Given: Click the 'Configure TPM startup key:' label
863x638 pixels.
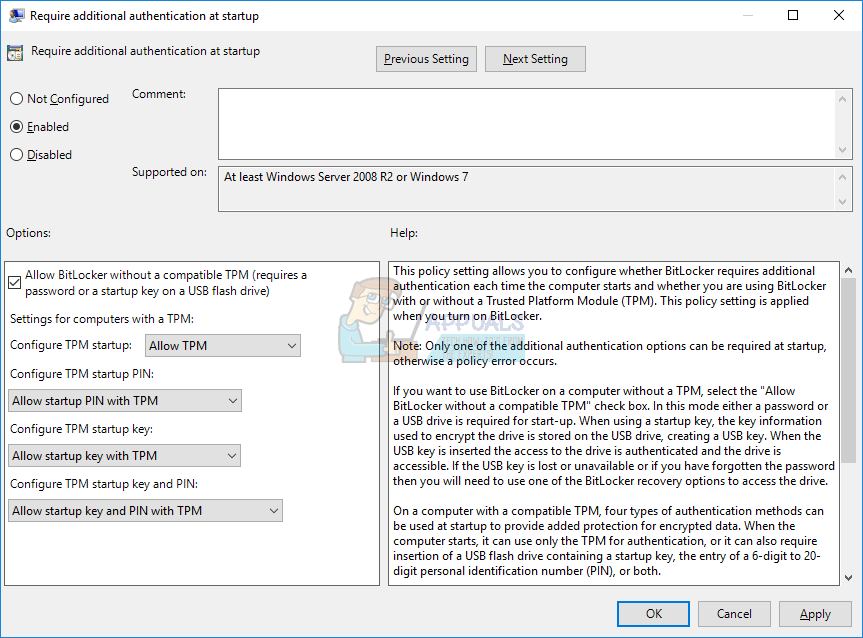Looking at the screenshot, I should pos(81,429).
